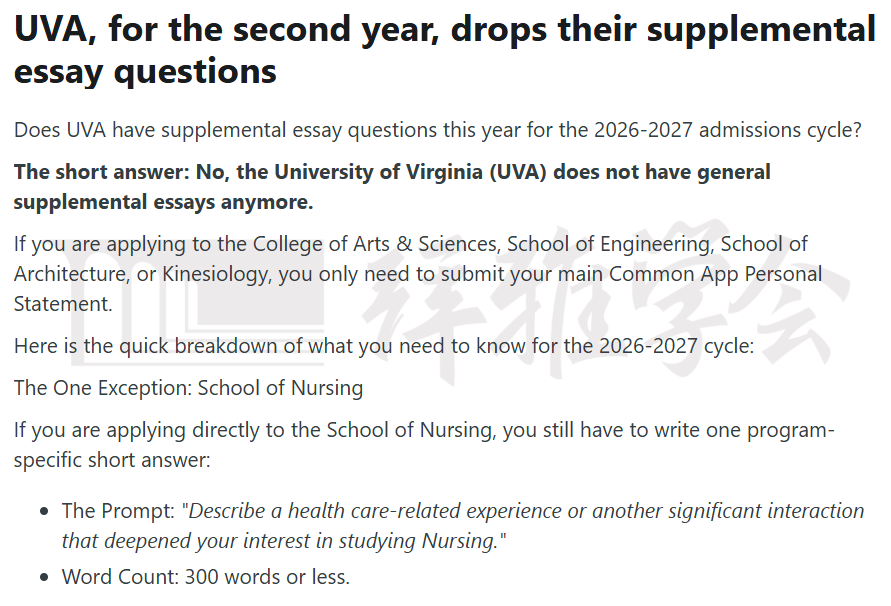The width and height of the screenshot is (891, 606).
Task: Click the bullet point before 'Word Count'
Action: coord(44,578)
